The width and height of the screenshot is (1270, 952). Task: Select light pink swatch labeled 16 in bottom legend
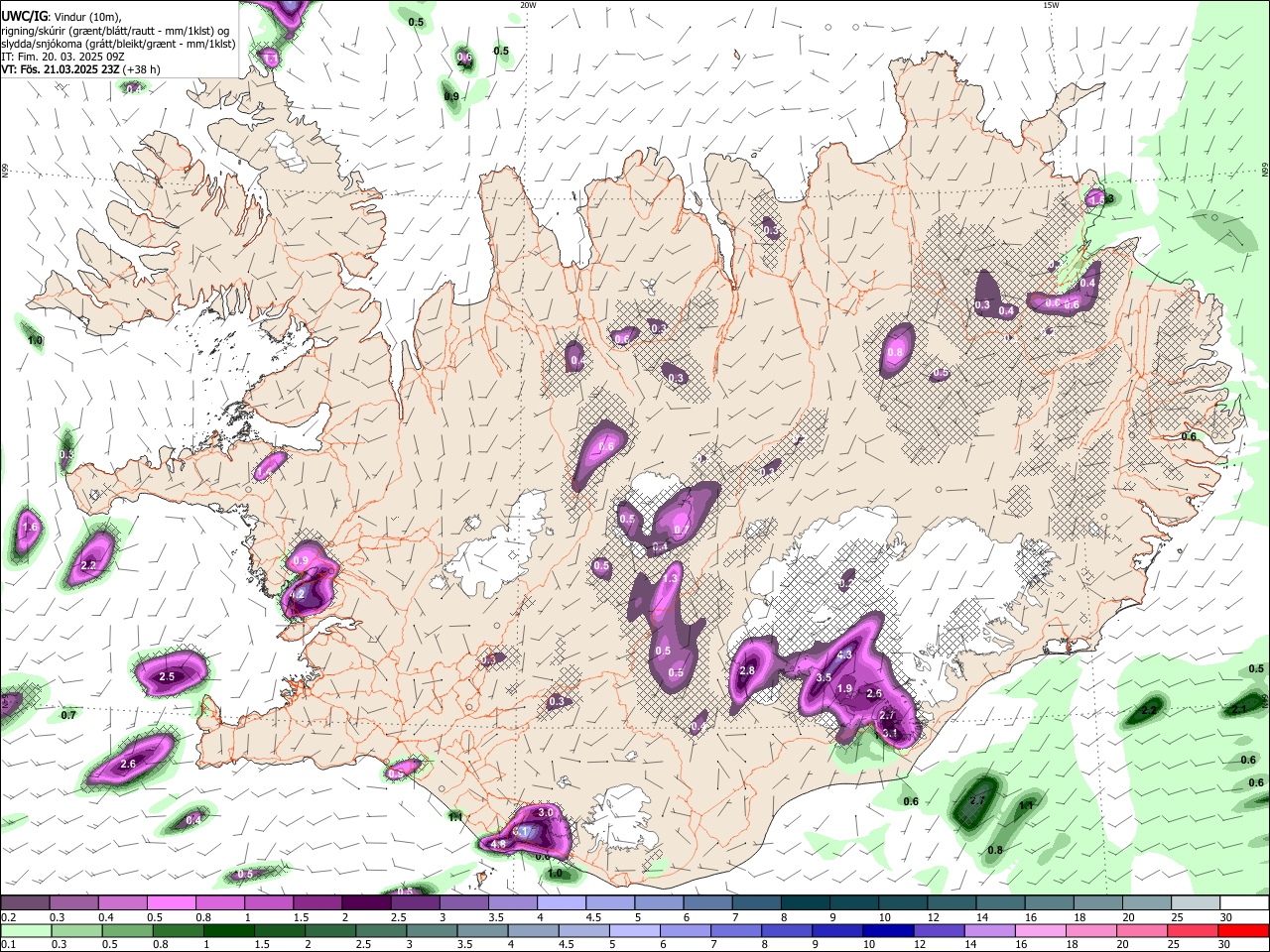click(1041, 931)
